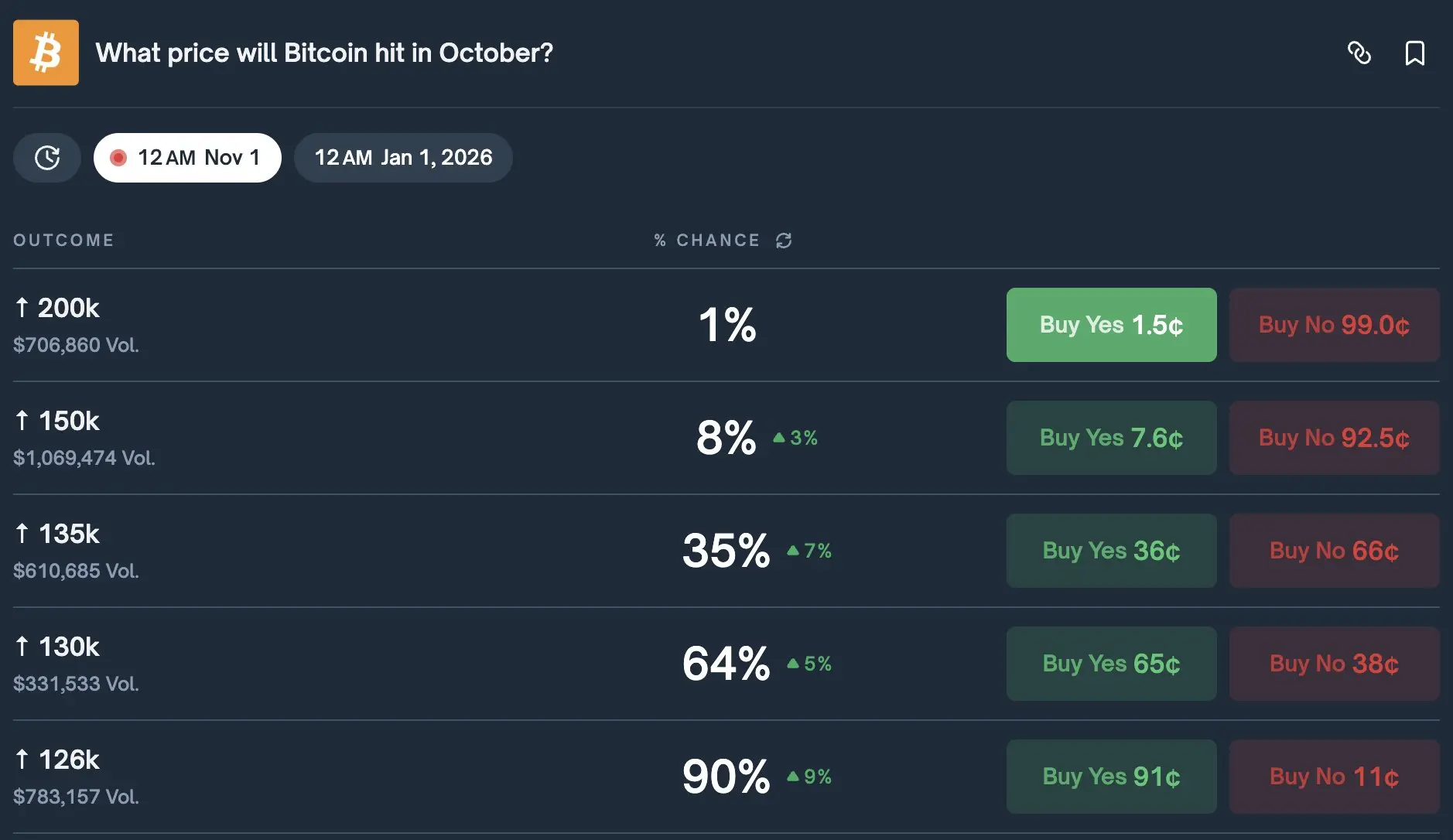Click the refresh icon beside % Chance
Viewport: 1453px width, 840px height.
(784, 241)
